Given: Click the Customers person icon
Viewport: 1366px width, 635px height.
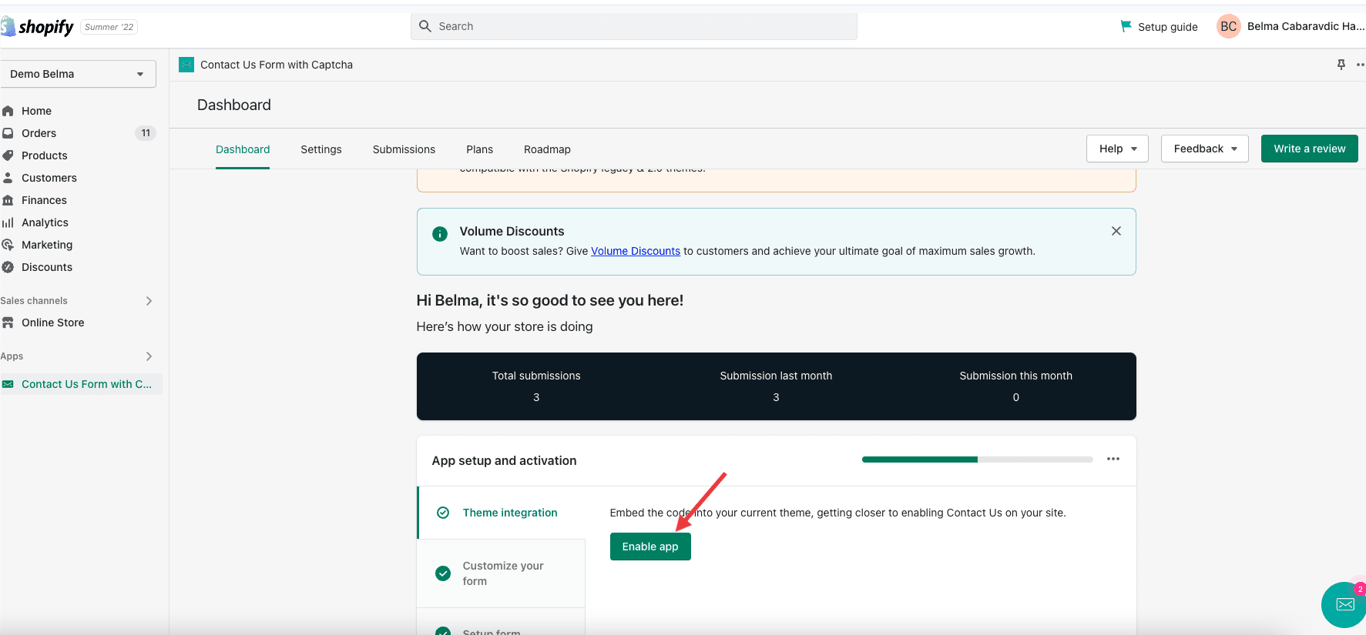Looking at the screenshot, I should point(8,178).
